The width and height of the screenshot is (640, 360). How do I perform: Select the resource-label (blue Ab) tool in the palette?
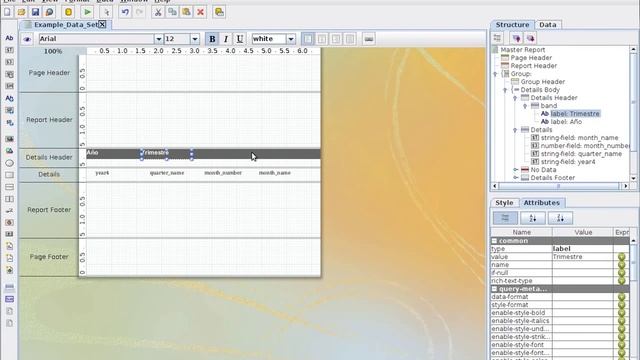[x=9, y=98]
